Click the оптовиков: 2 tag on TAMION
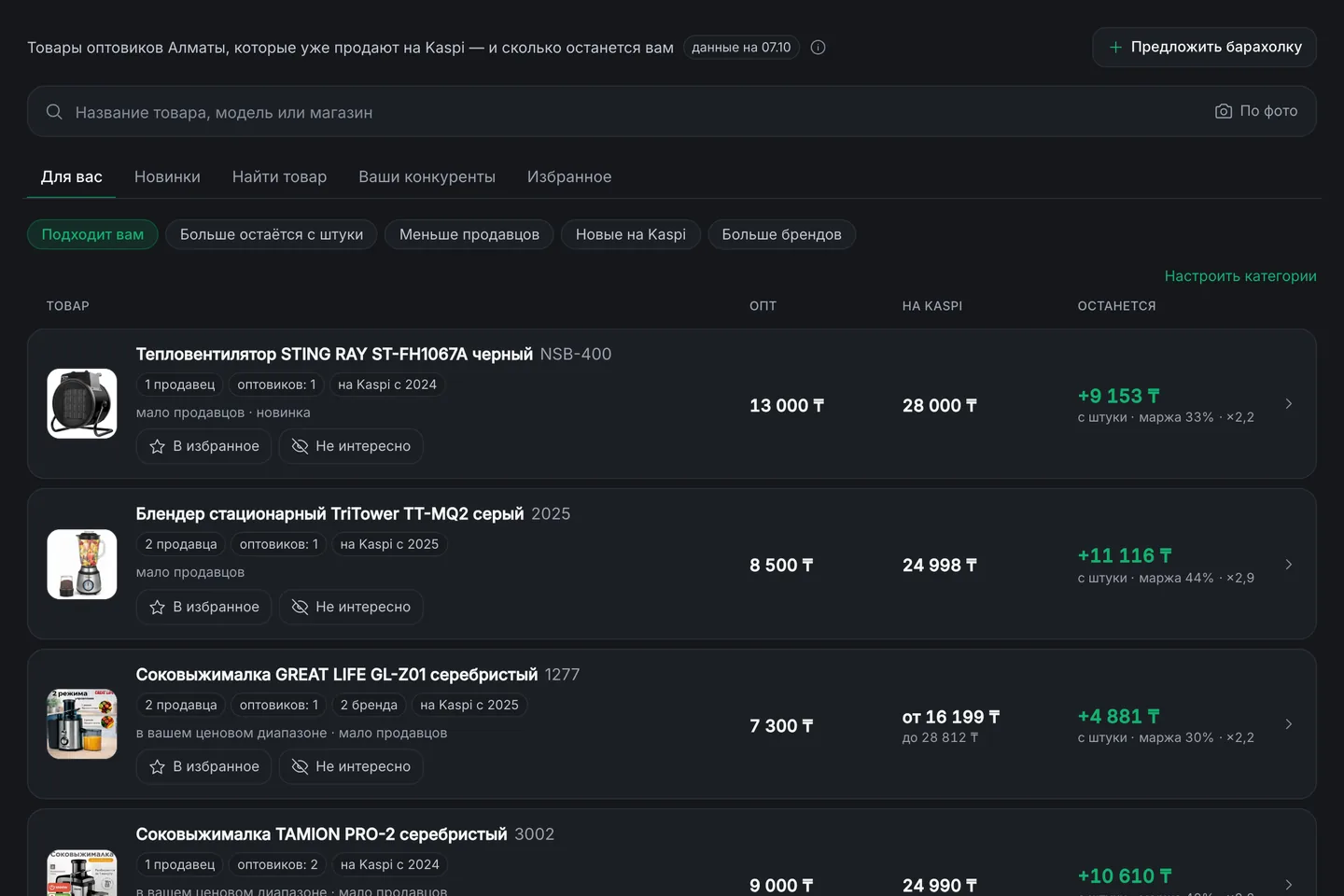 (x=278, y=865)
